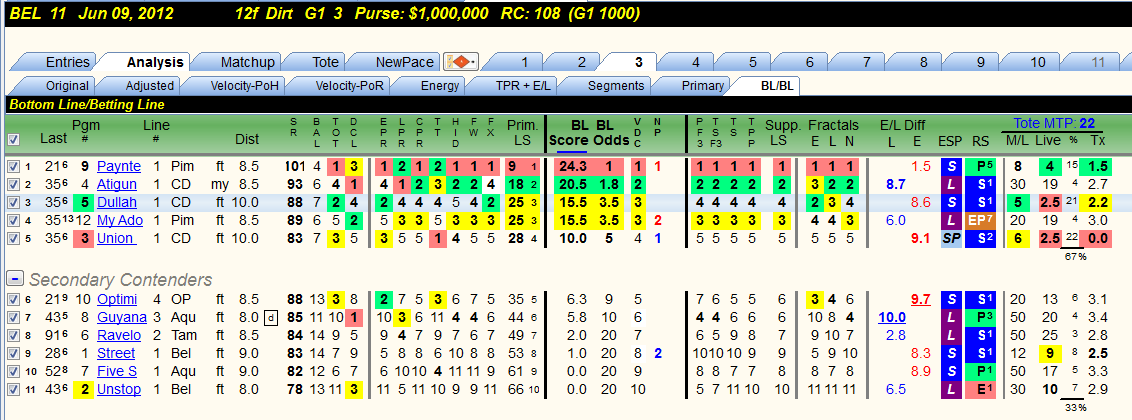This screenshot has height=420, width=1132.
Task: Uncheck the checkbox for row 9 Street
Action: 12,354
